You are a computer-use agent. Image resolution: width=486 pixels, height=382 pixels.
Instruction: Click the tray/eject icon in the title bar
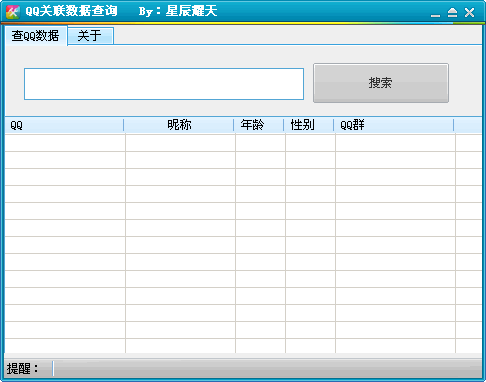click(x=452, y=13)
